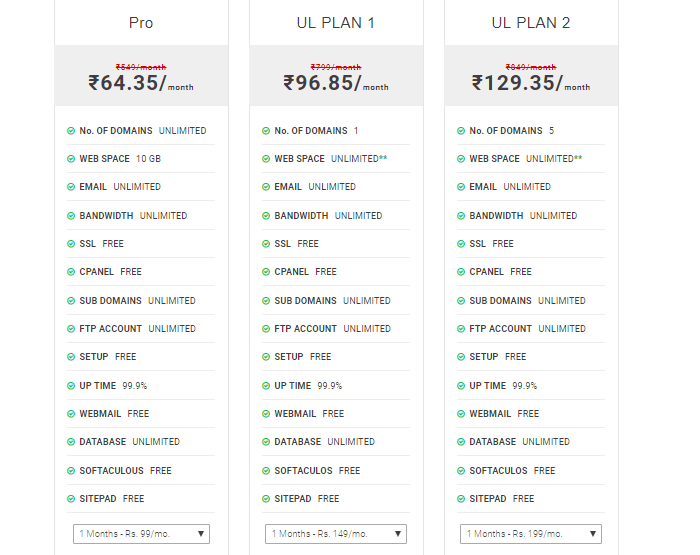Open Pro plan billing period dropdown
This screenshot has width=700, height=555.
pyautogui.click(x=141, y=534)
